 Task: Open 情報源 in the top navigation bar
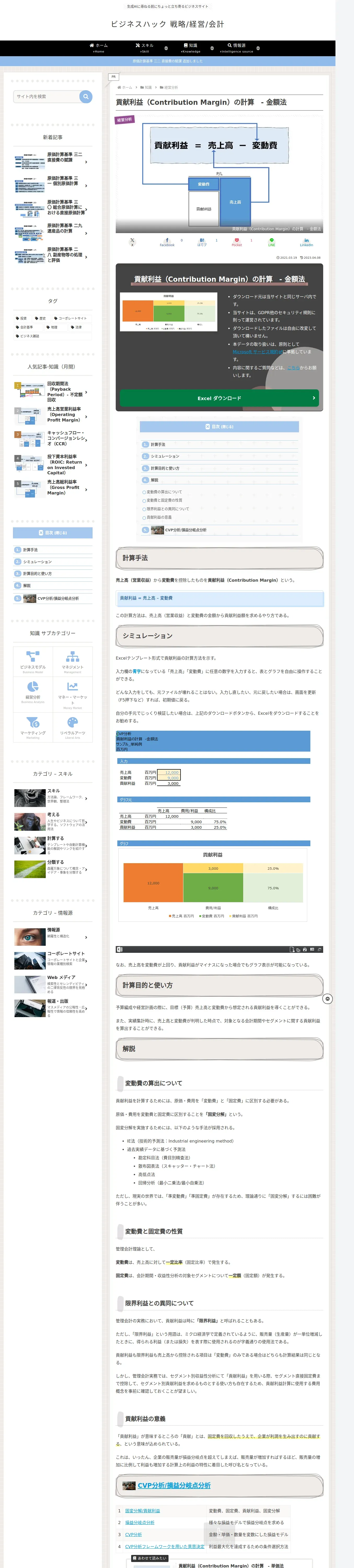(237, 48)
